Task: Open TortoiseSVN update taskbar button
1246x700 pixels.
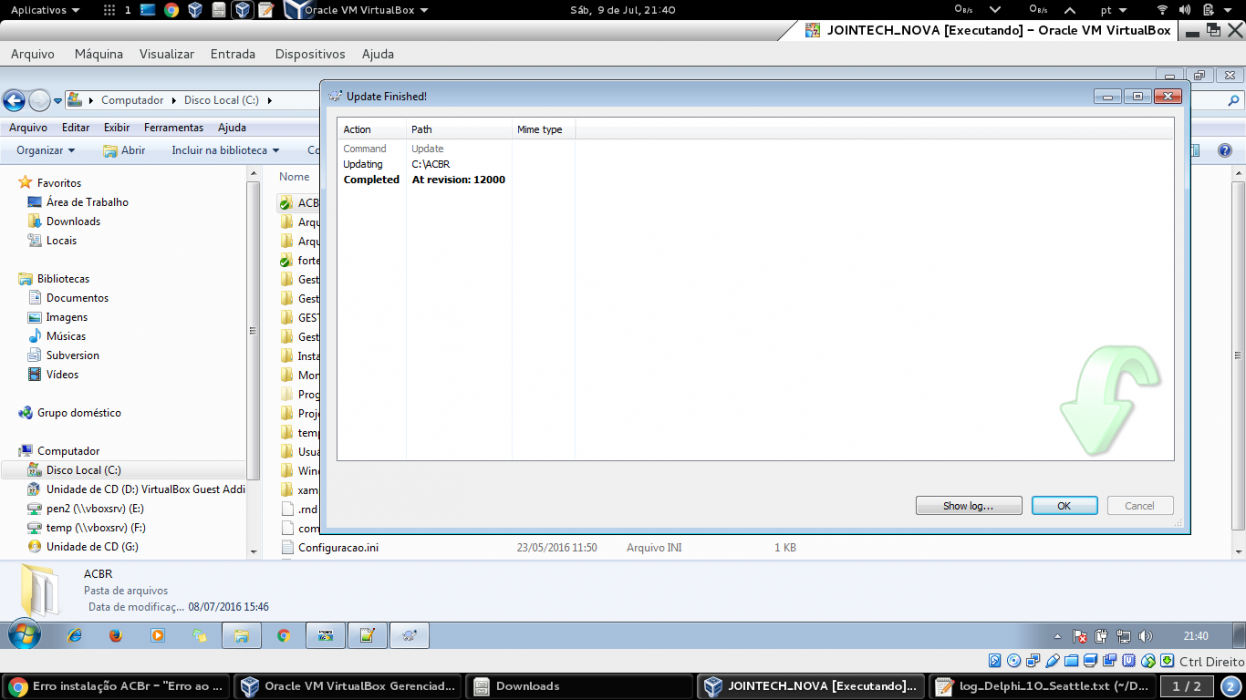Action: pyautogui.click(x=409, y=635)
